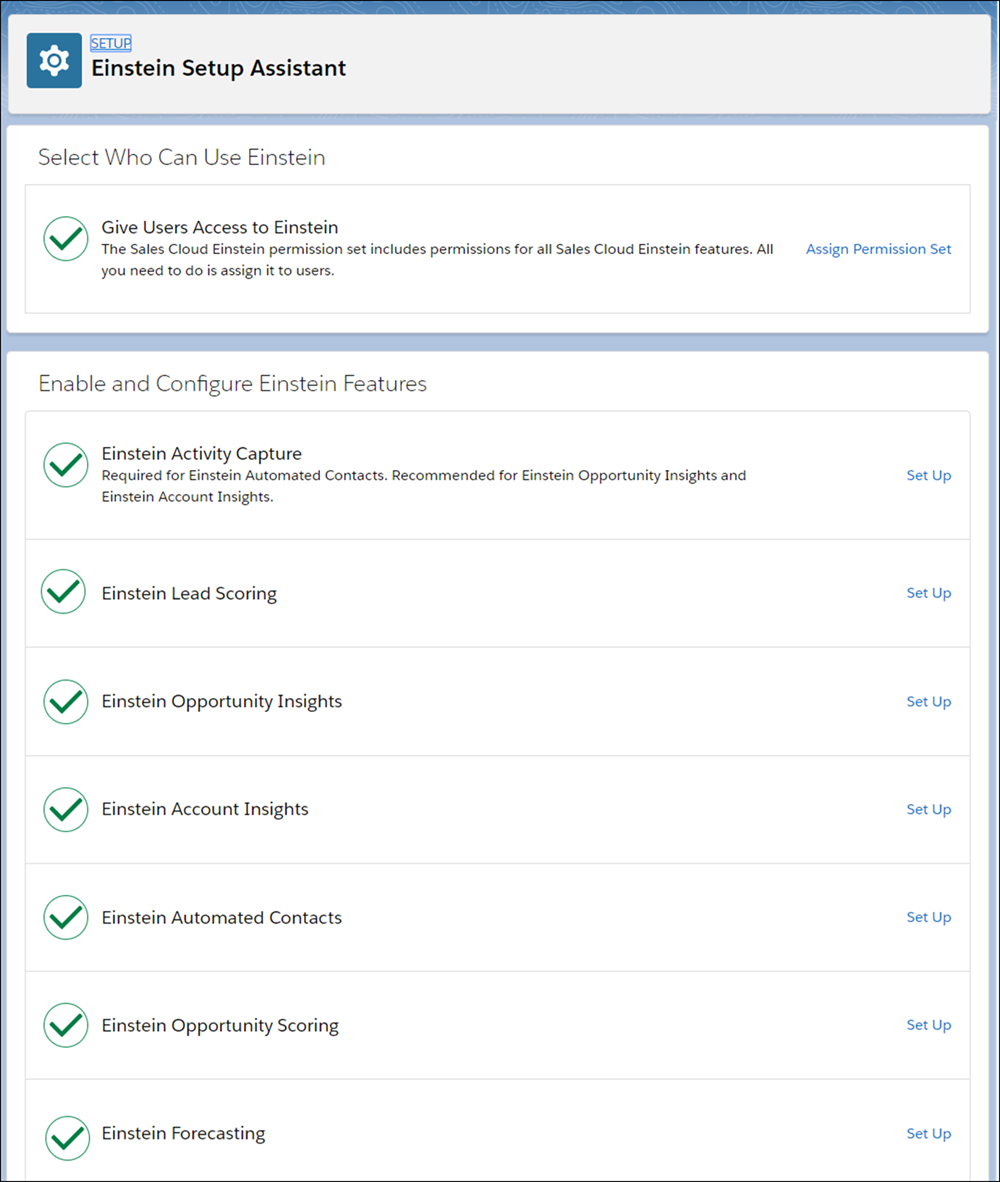The height and width of the screenshot is (1182, 1000).
Task: Click Enable and Configure Einstein Features heading
Action: click(232, 384)
